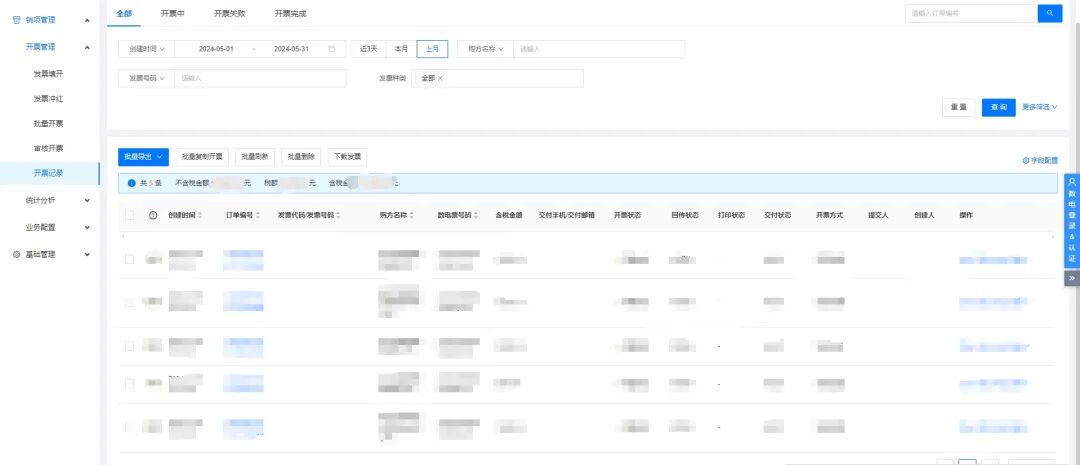Open the 购方名称 filter type dropdown
The image size is (1080, 465).
click(486, 49)
